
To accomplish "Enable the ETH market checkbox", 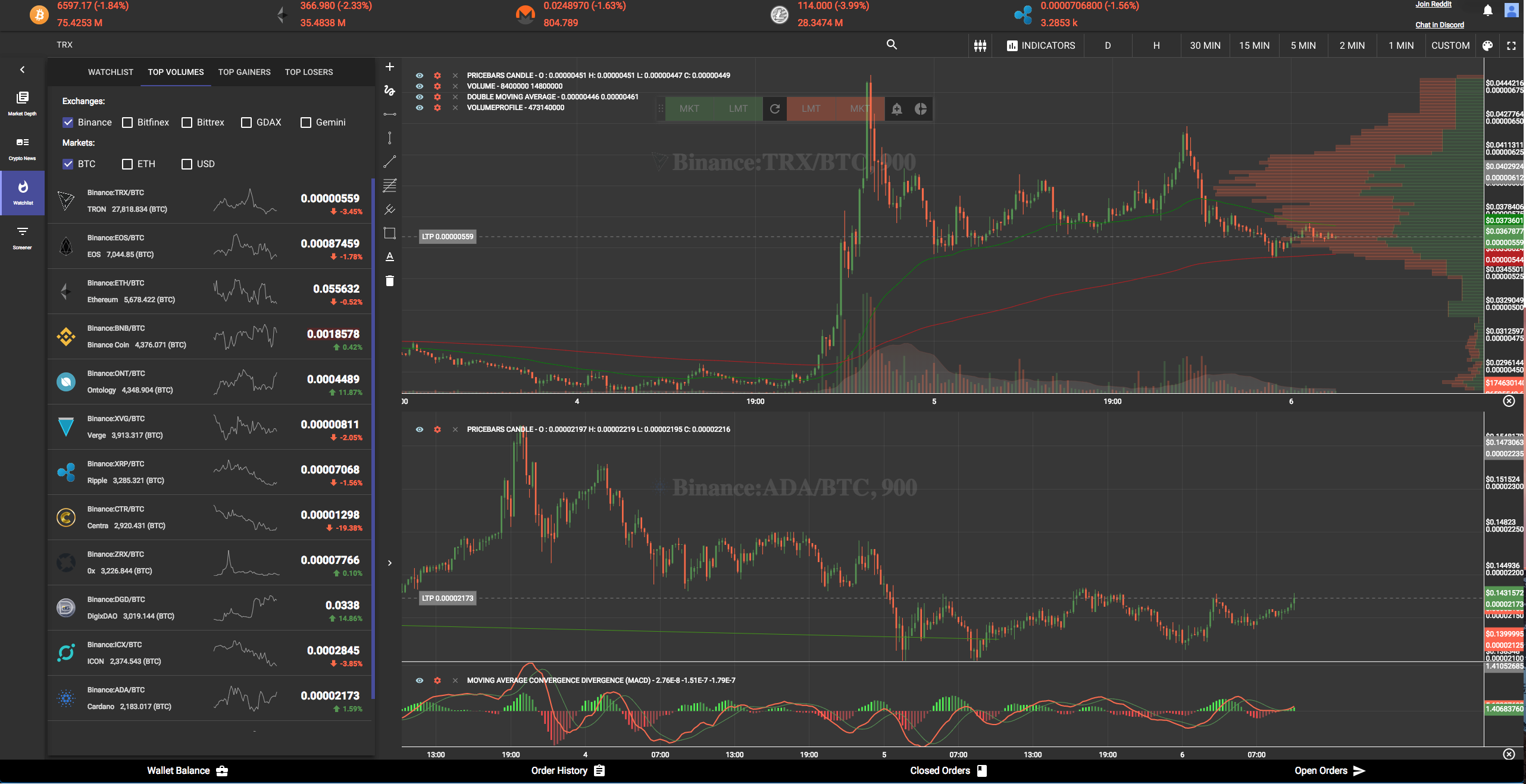I will coord(127,164).
